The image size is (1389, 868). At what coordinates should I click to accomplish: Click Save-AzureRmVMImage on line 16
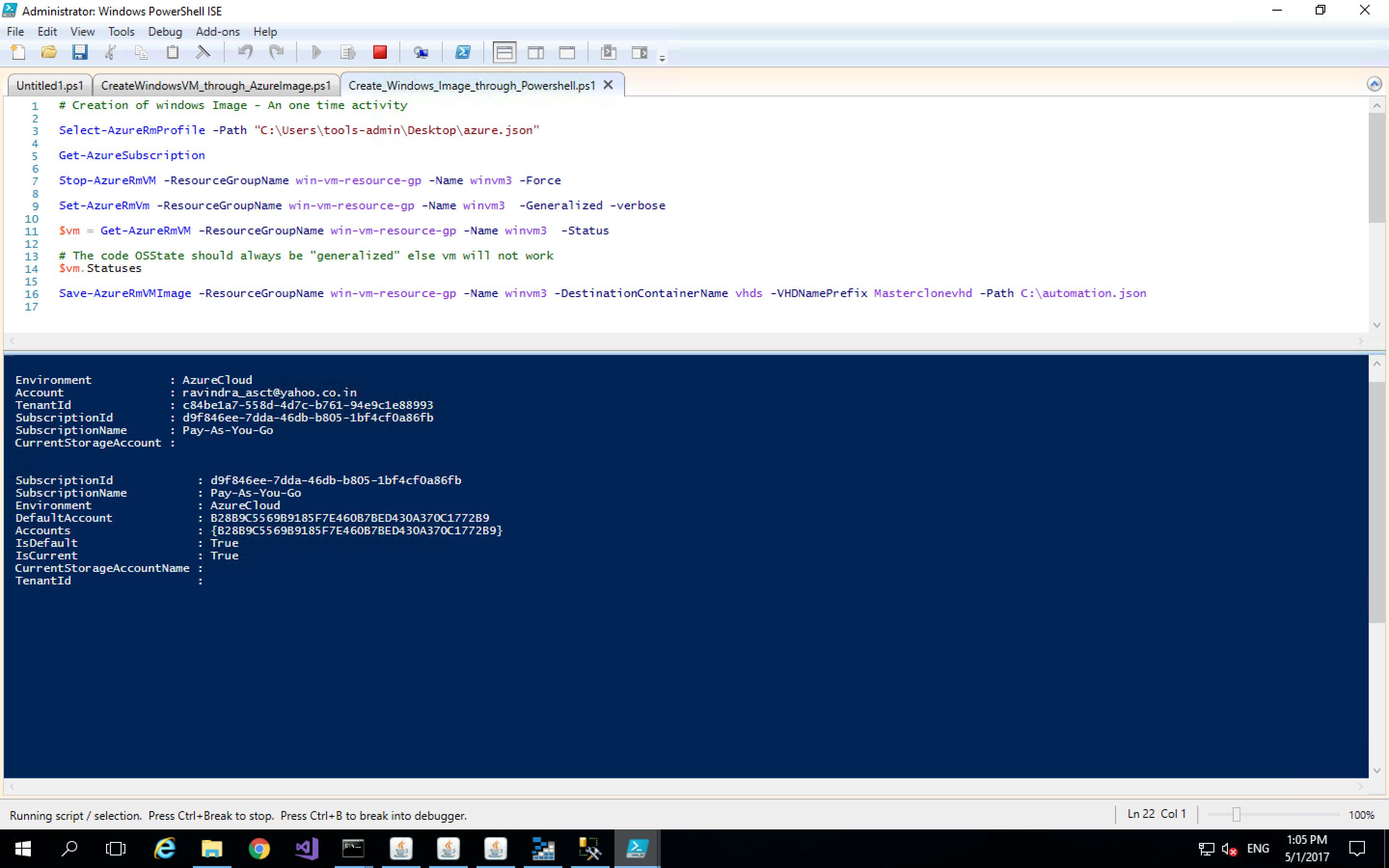tap(125, 293)
